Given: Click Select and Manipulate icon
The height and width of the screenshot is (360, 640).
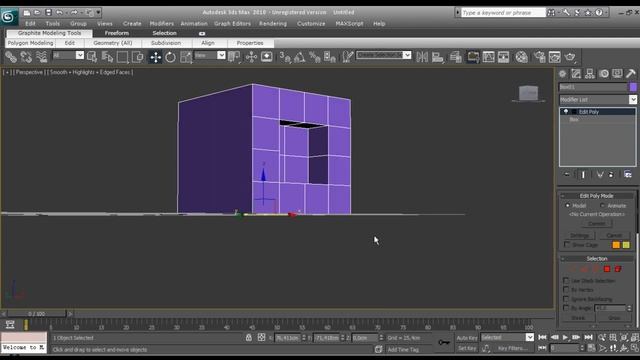Looking at the screenshot, I should [x=251, y=57].
